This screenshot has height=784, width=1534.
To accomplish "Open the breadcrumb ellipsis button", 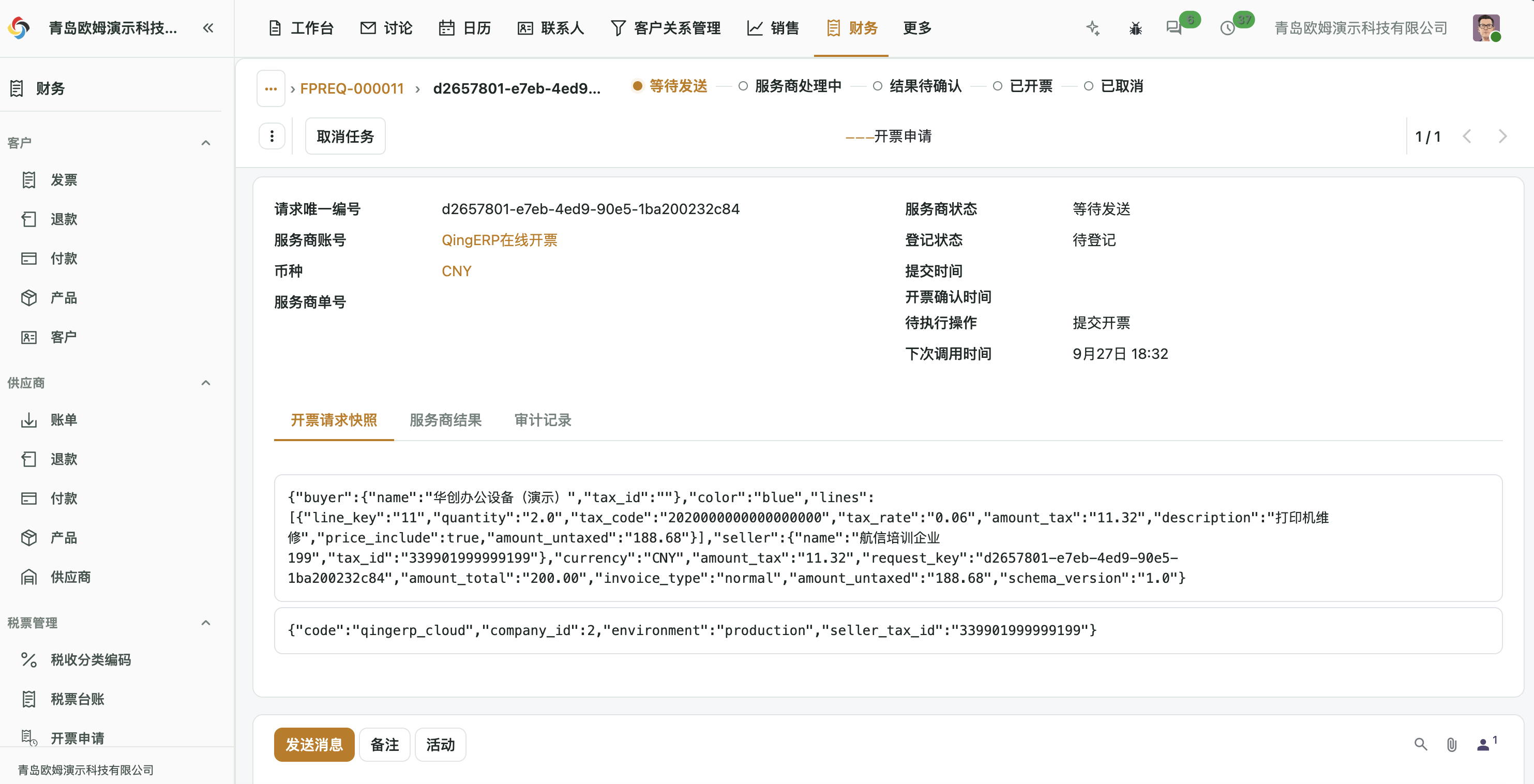I will point(271,88).
